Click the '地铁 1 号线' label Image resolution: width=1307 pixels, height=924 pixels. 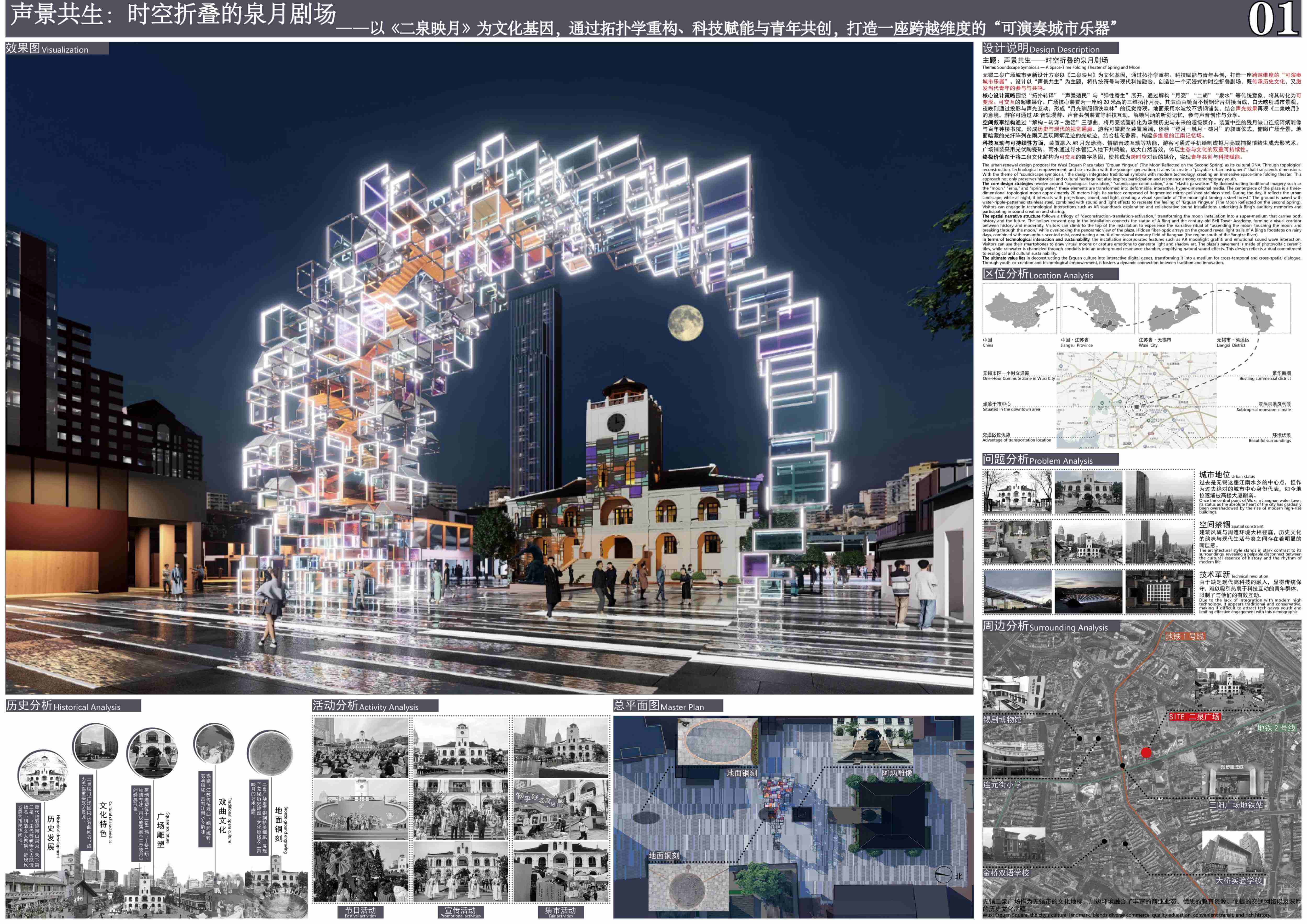point(1185,636)
